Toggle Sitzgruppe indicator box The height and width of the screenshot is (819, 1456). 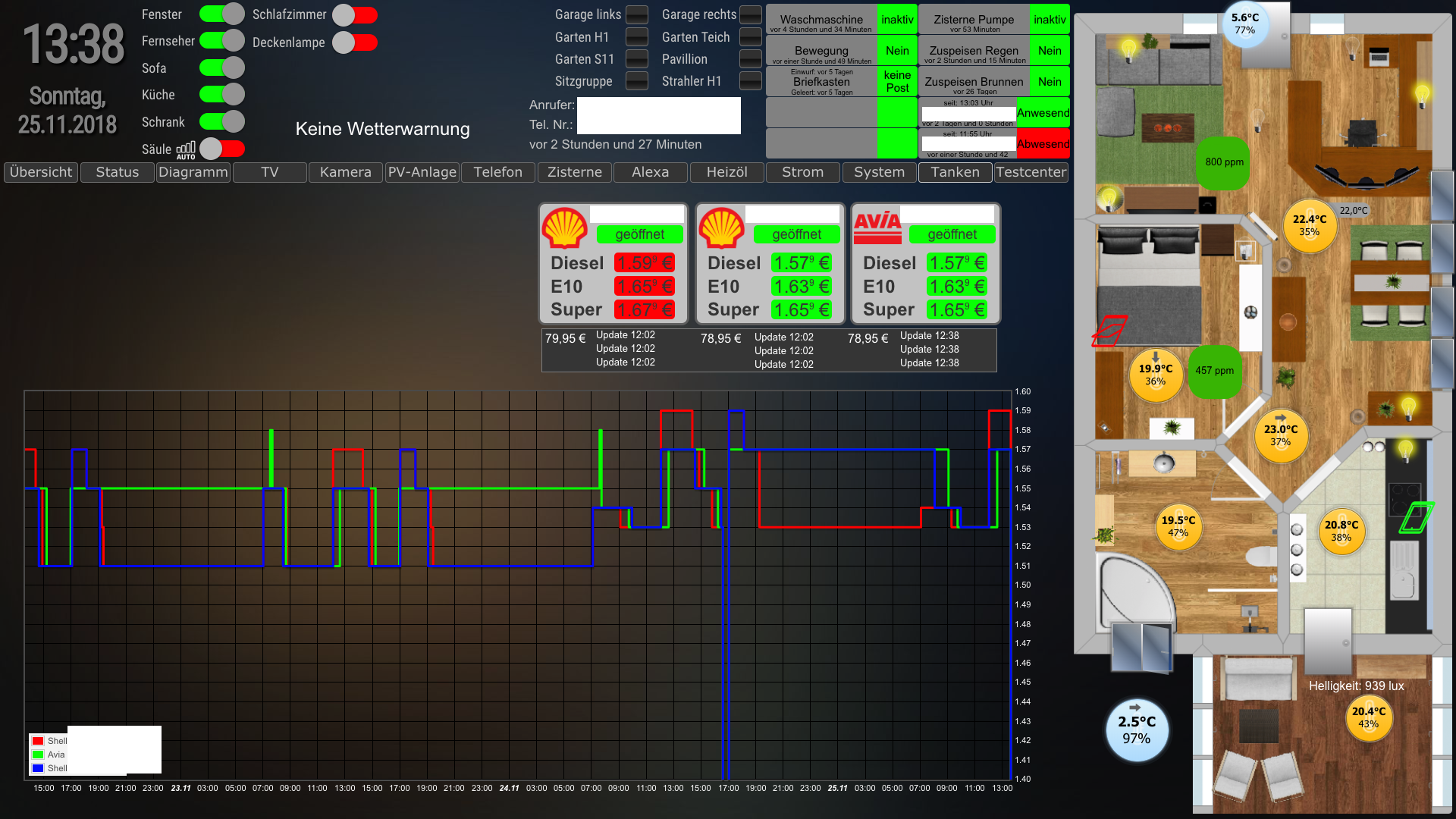point(637,80)
